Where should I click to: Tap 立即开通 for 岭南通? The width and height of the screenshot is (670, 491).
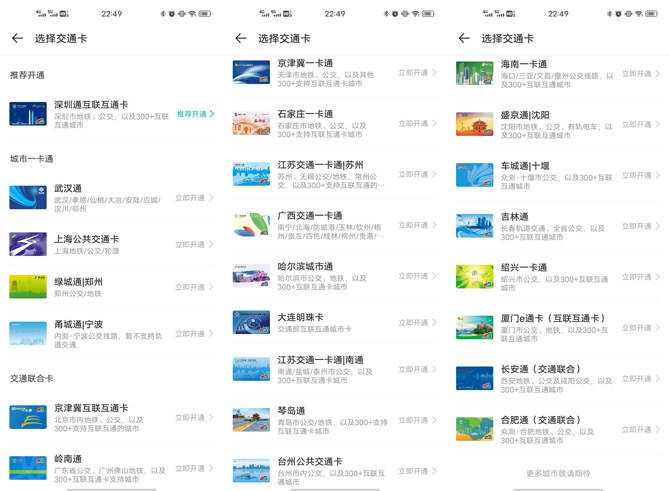(194, 468)
